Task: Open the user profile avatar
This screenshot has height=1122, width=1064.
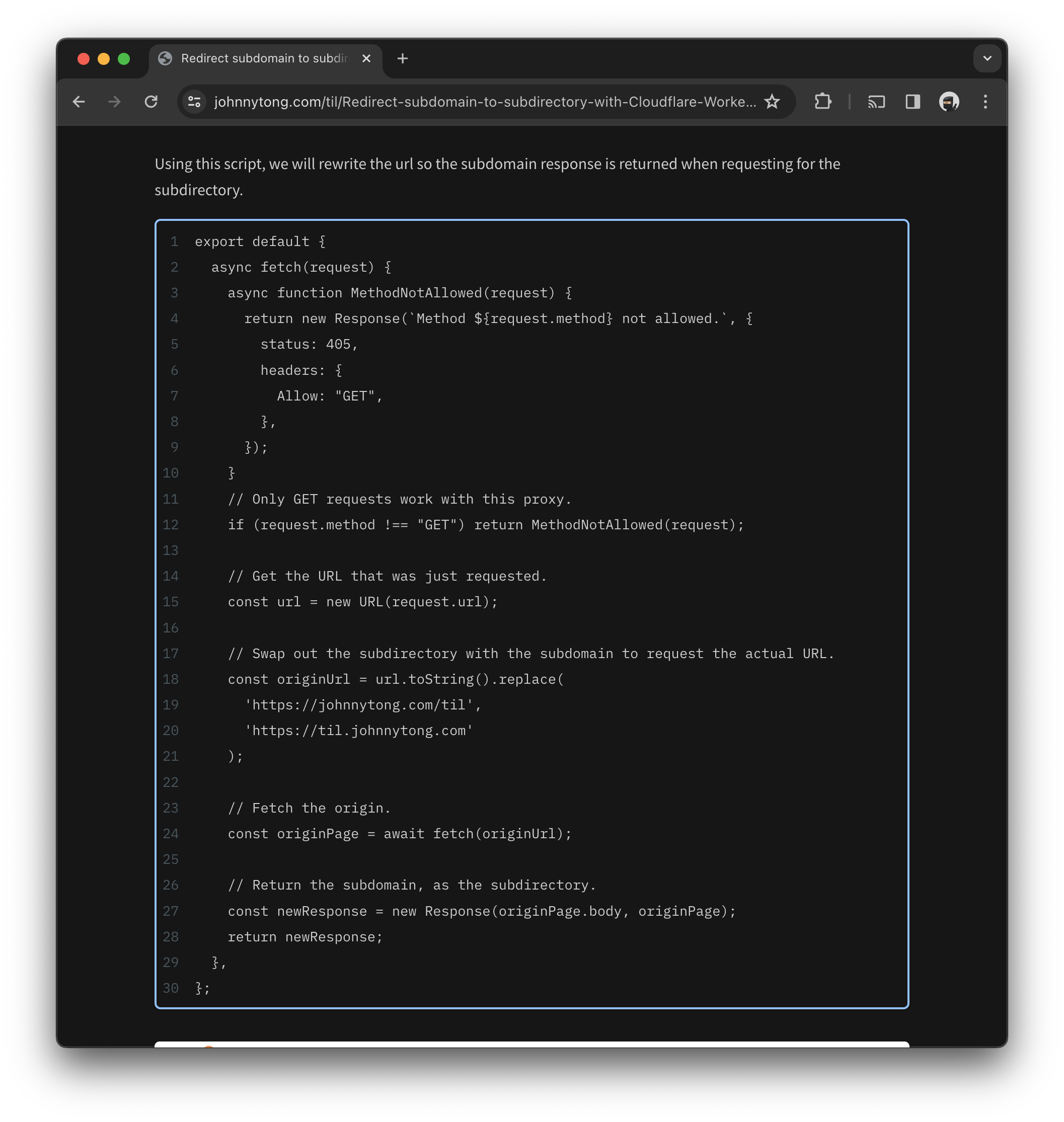Action: 949,102
